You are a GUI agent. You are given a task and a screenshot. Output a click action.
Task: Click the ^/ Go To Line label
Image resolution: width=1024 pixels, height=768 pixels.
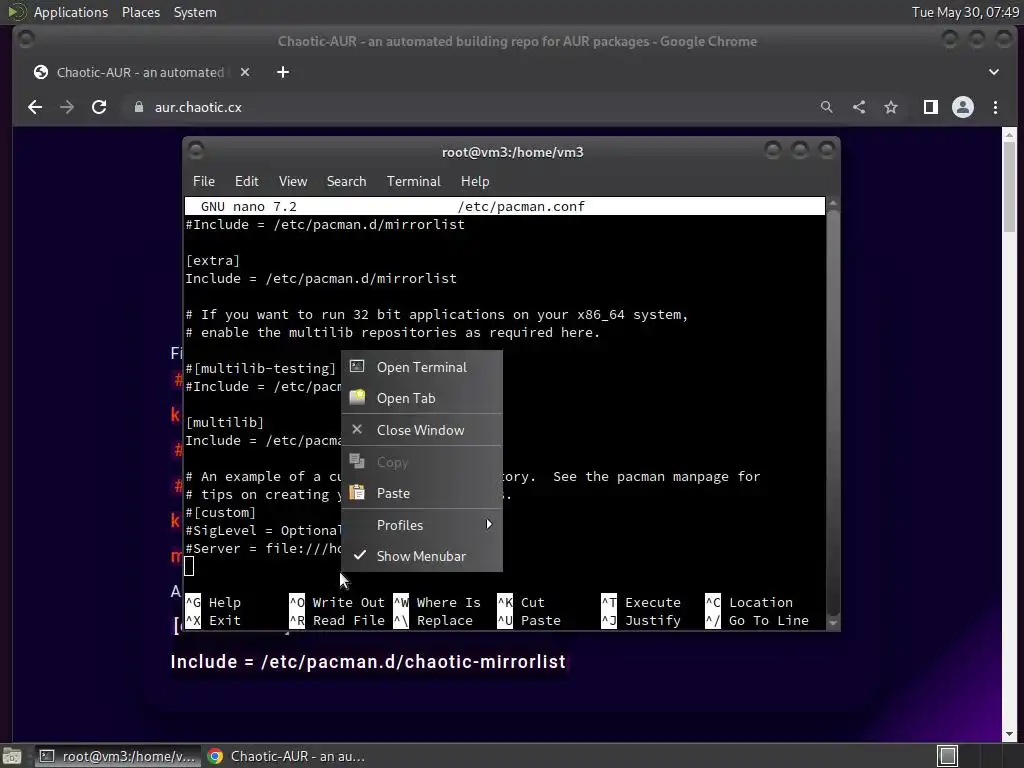pos(758,620)
